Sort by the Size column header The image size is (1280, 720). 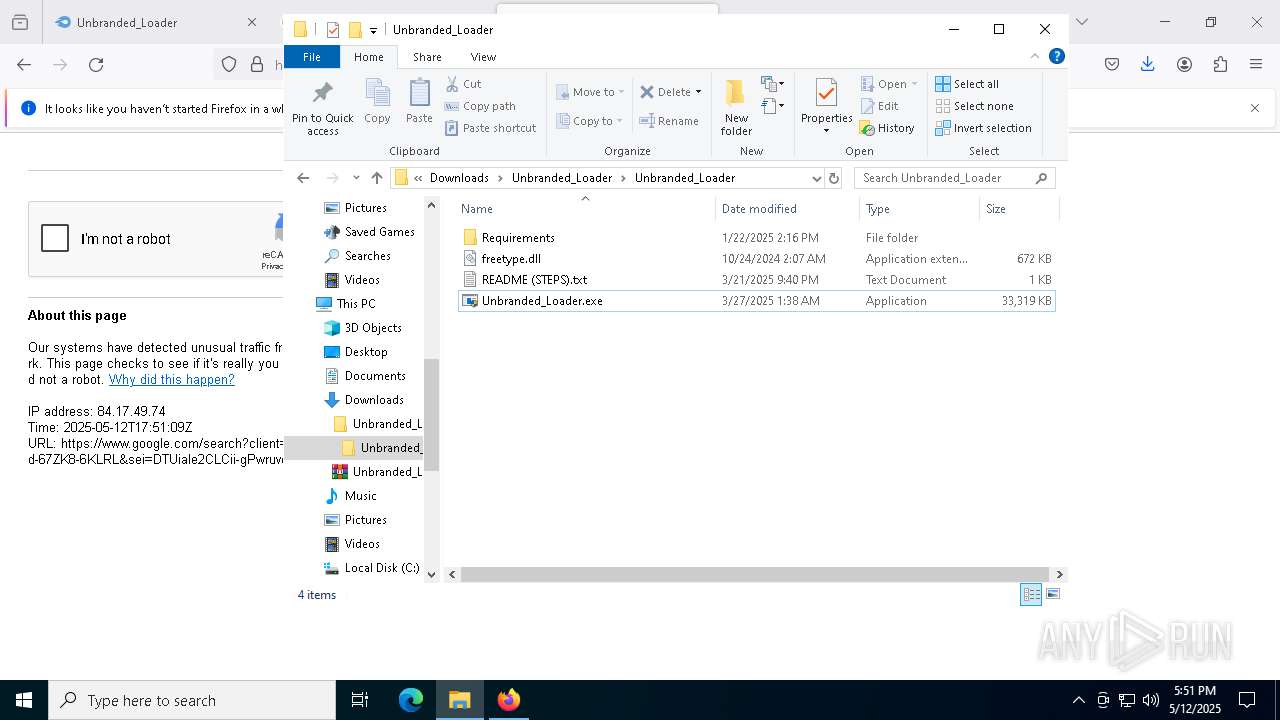[1018, 209]
